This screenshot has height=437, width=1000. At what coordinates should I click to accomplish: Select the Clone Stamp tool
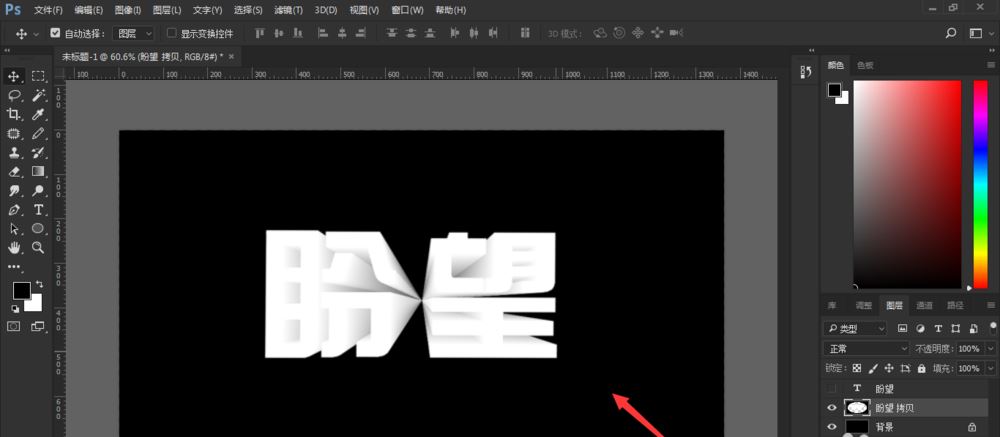click(x=13, y=152)
